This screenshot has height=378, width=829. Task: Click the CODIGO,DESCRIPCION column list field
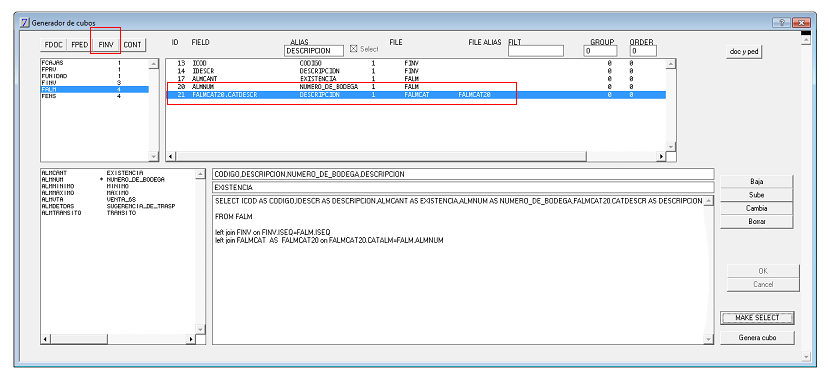[x=463, y=174]
